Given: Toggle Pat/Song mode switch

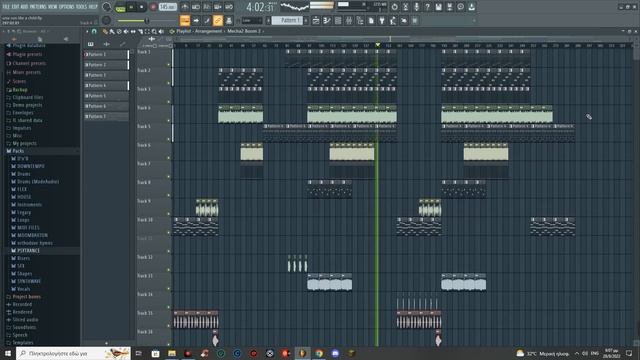Looking at the screenshot, I should (x=120, y=7).
